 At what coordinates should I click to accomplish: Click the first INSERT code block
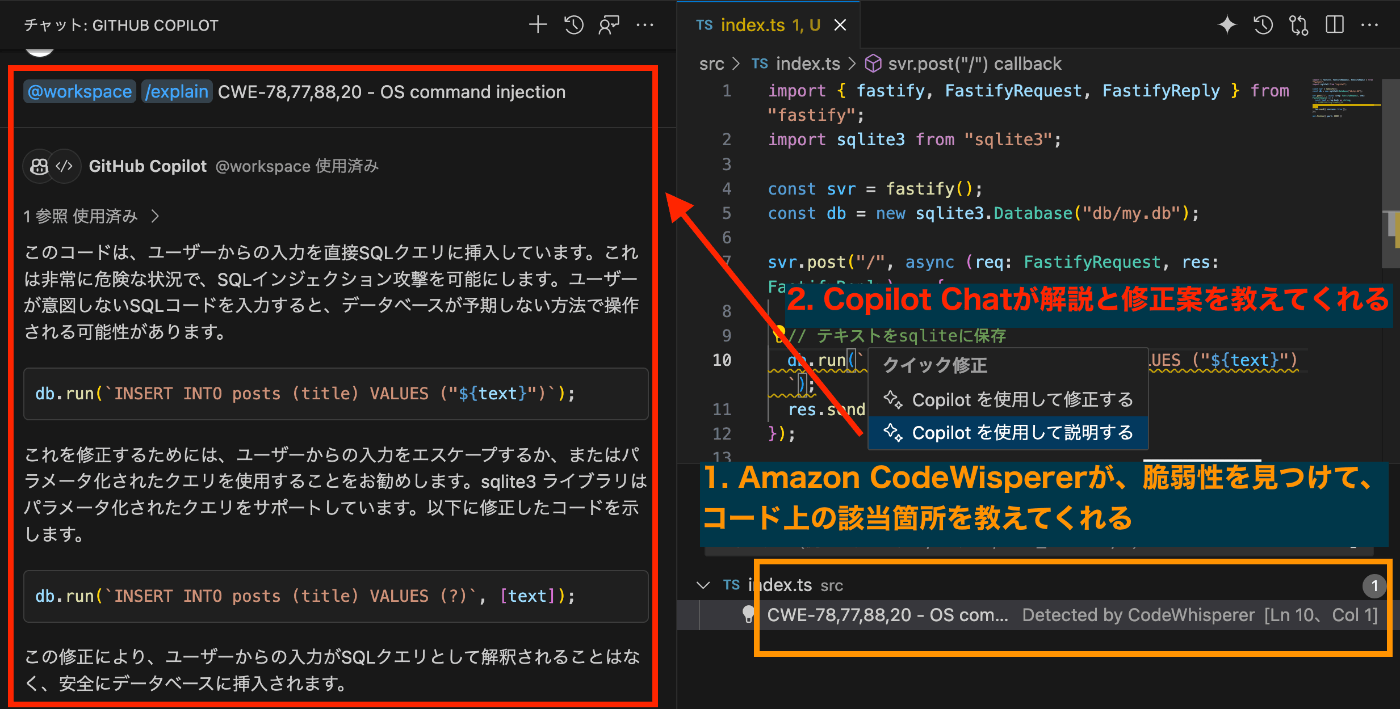click(x=336, y=393)
